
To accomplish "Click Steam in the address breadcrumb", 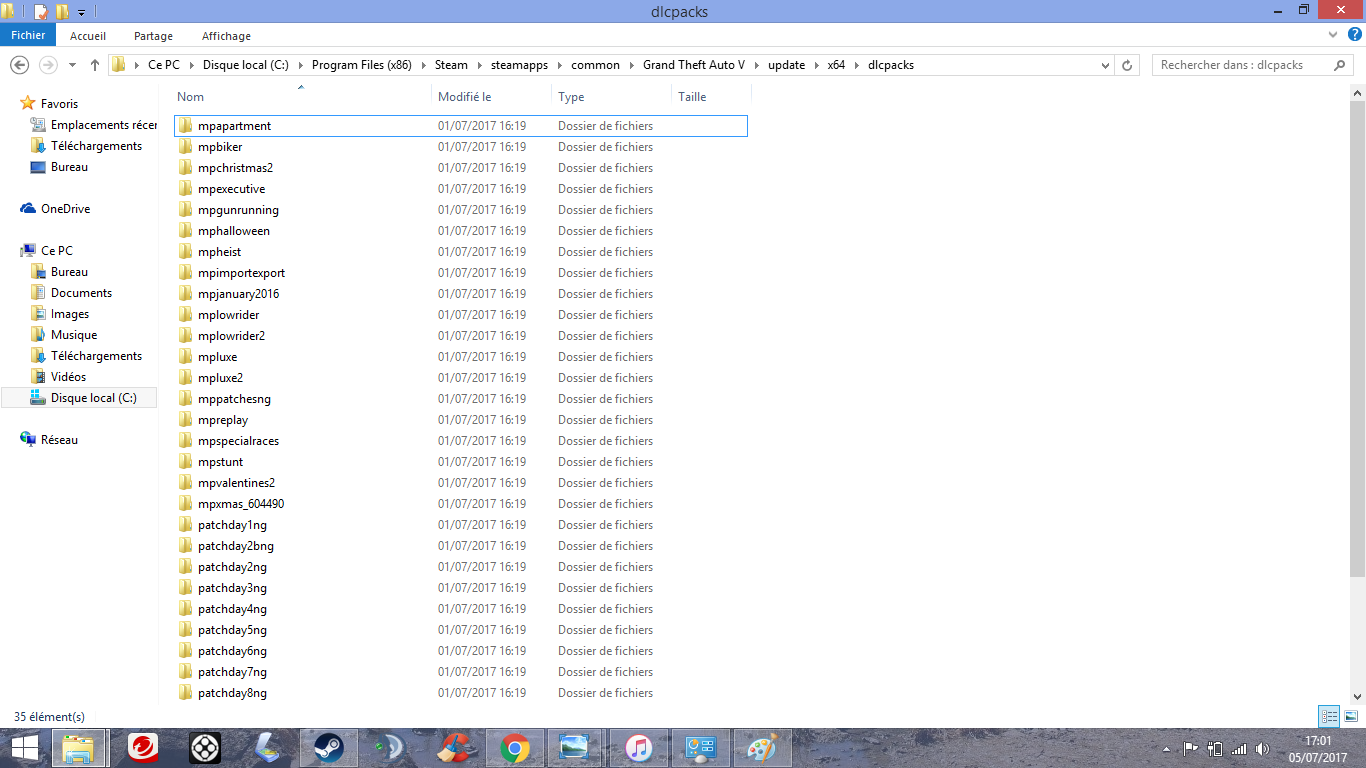I will tap(451, 65).
